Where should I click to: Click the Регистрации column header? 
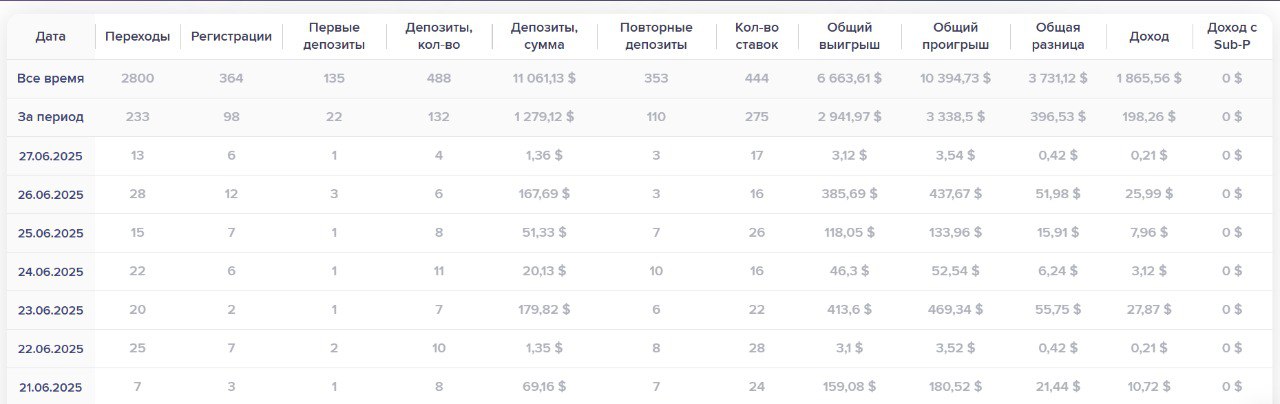coord(231,36)
